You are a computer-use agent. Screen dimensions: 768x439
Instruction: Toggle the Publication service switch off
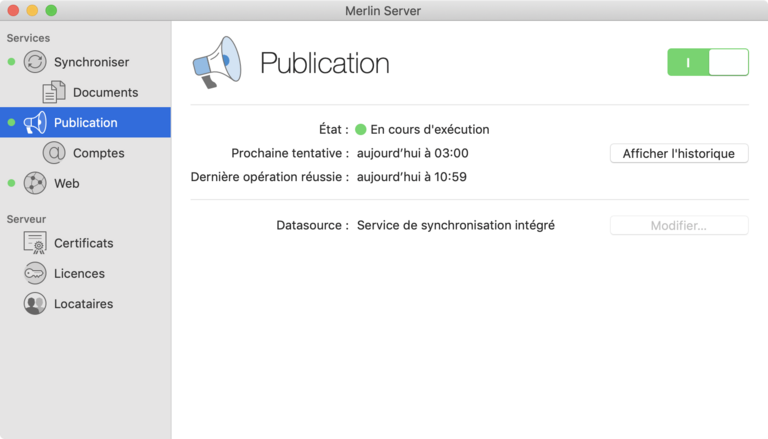[x=708, y=62]
